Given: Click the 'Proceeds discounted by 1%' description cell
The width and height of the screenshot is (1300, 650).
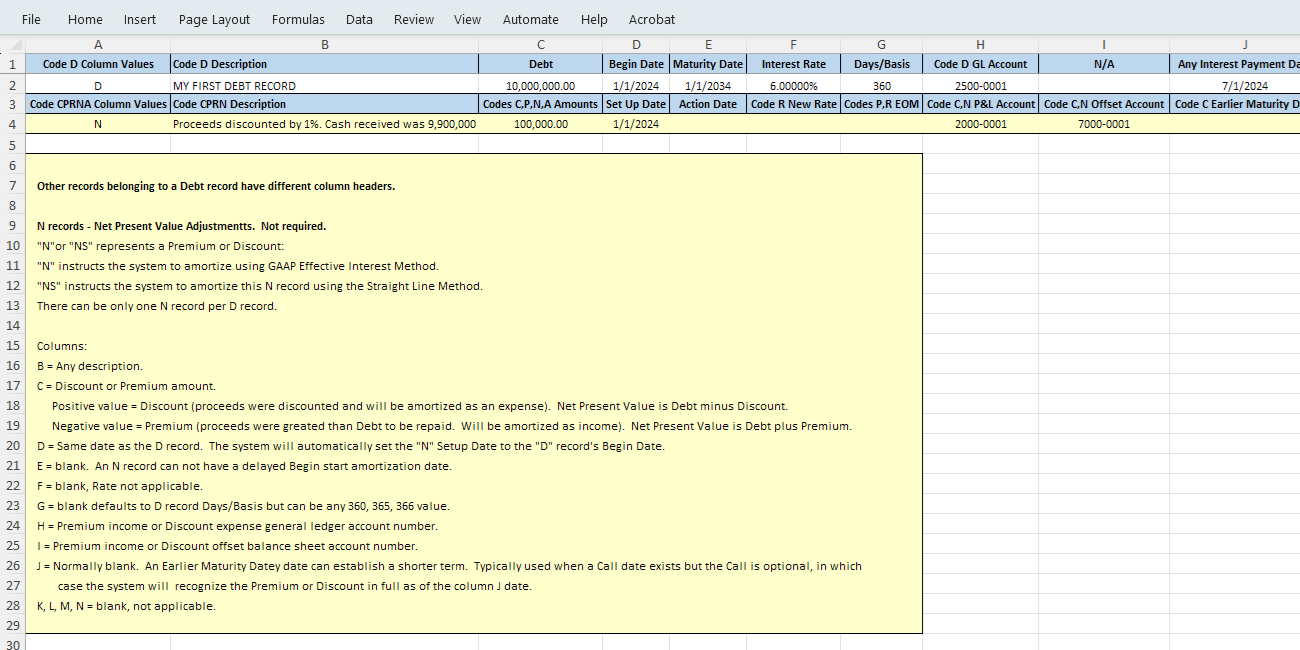Looking at the screenshot, I should pyautogui.click(x=325, y=124).
